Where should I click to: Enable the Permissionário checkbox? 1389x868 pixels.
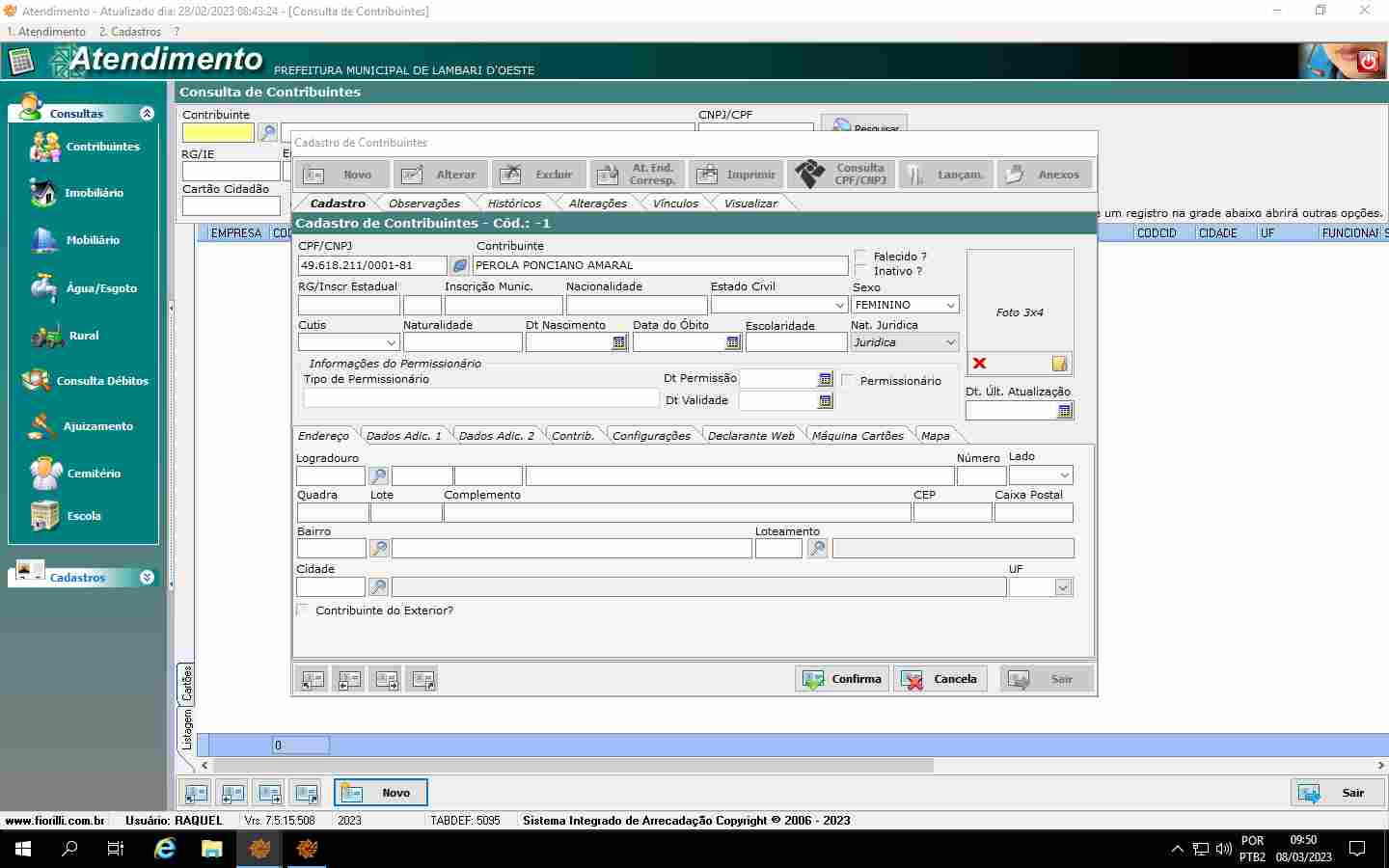click(848, 381)
